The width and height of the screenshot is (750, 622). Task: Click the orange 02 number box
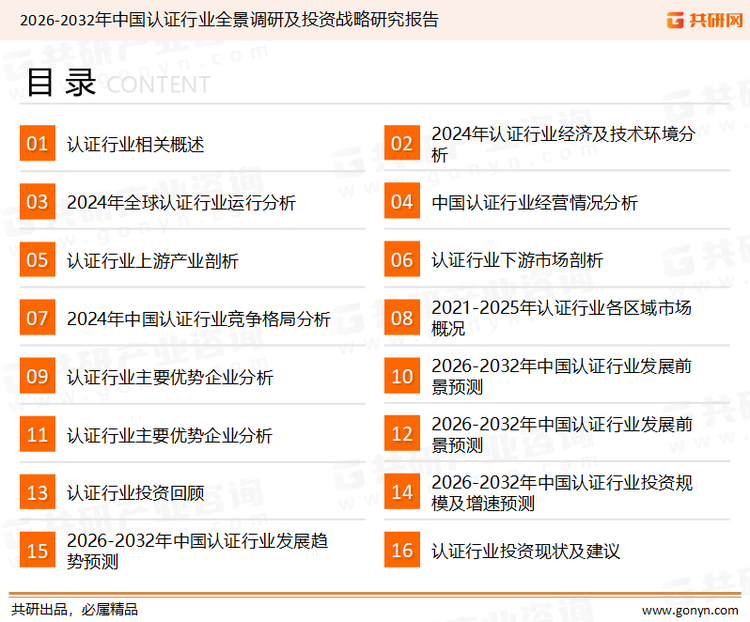click(402, 143)
